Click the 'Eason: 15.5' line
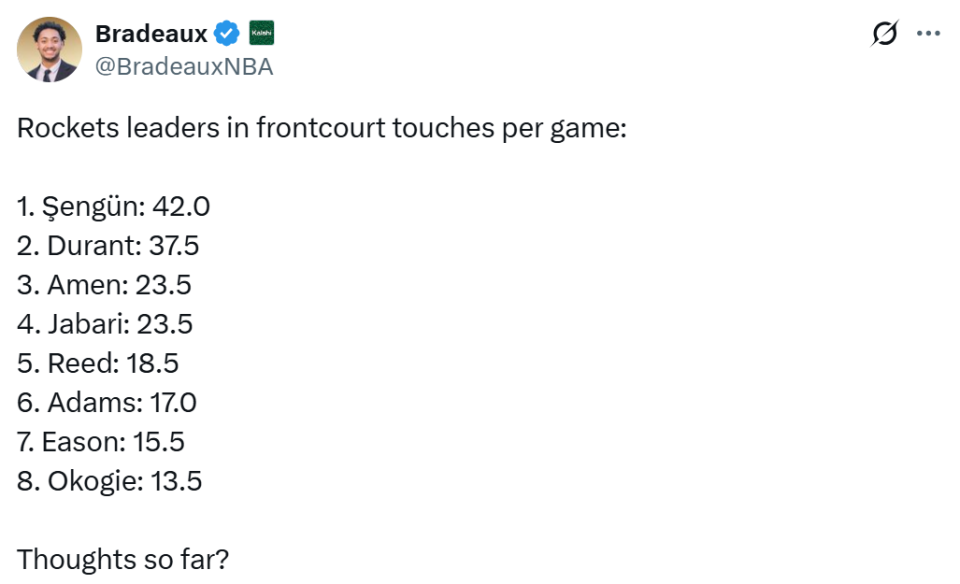Screen dimensions: 960x584 [x=101, y=441]
